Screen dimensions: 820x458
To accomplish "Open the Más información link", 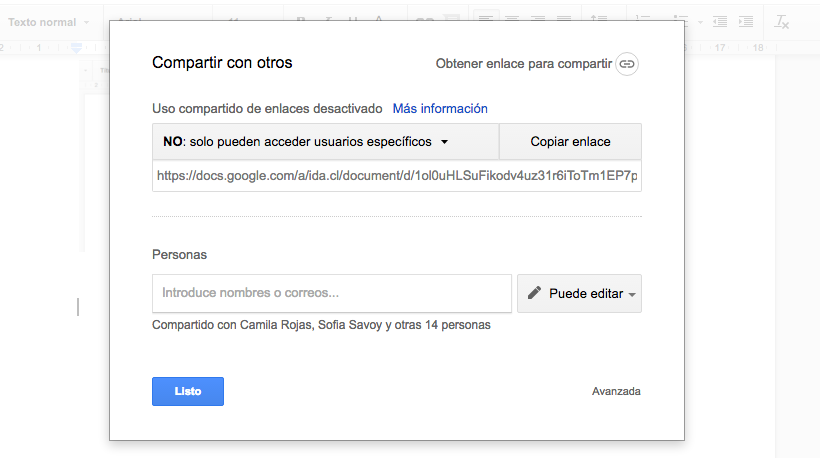I will tap(440, 109).
